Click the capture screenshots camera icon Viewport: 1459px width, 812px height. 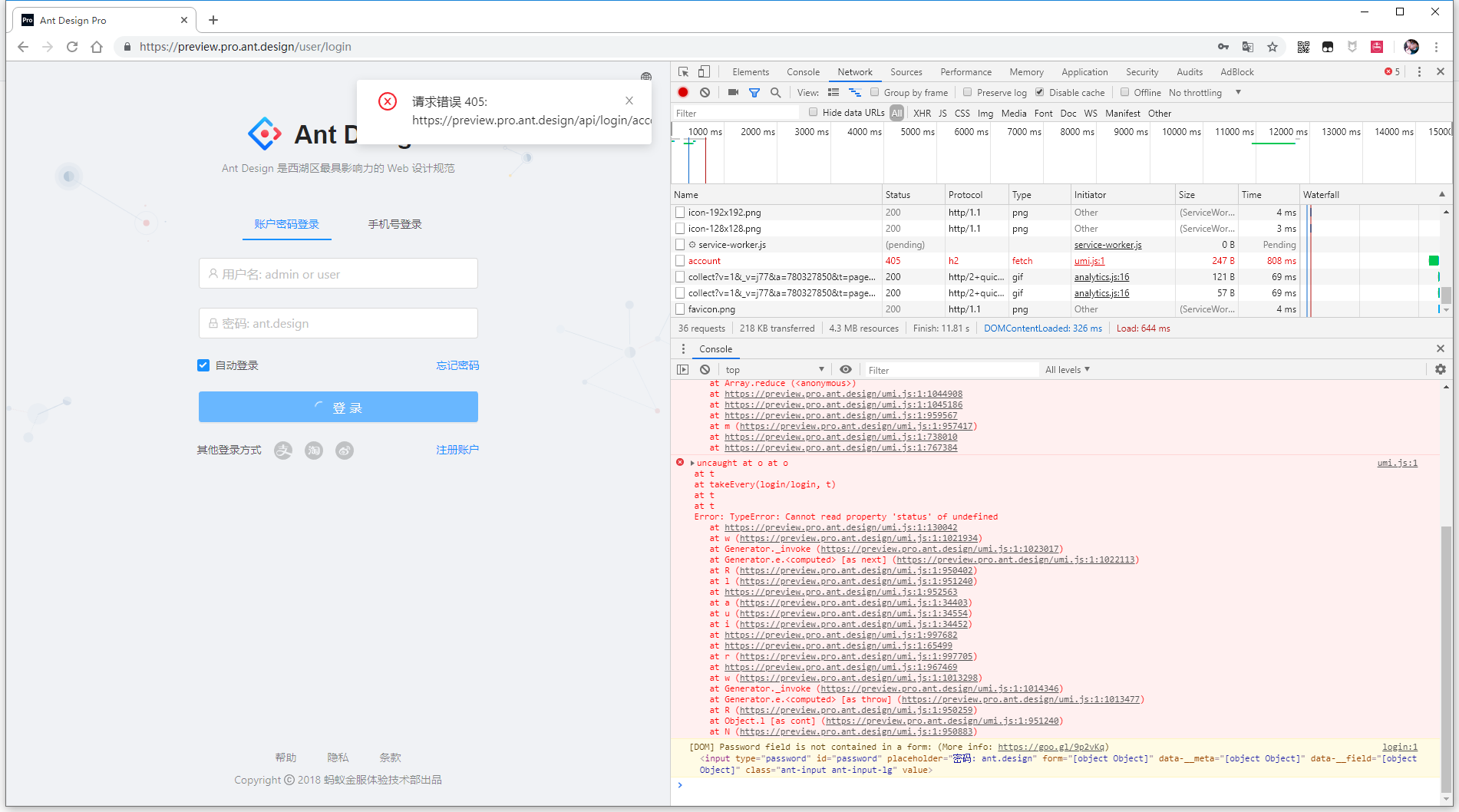[x=733, y=92]
